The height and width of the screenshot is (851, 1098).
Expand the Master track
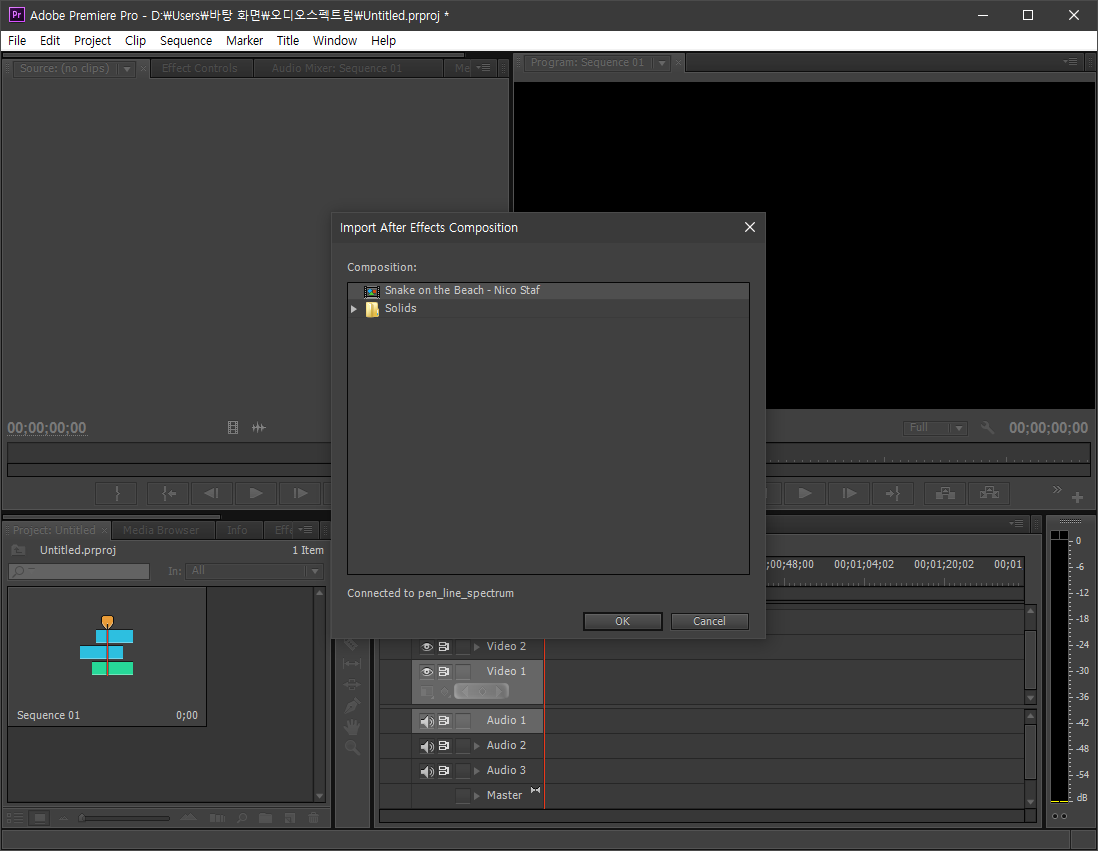[x=477, y=796]
